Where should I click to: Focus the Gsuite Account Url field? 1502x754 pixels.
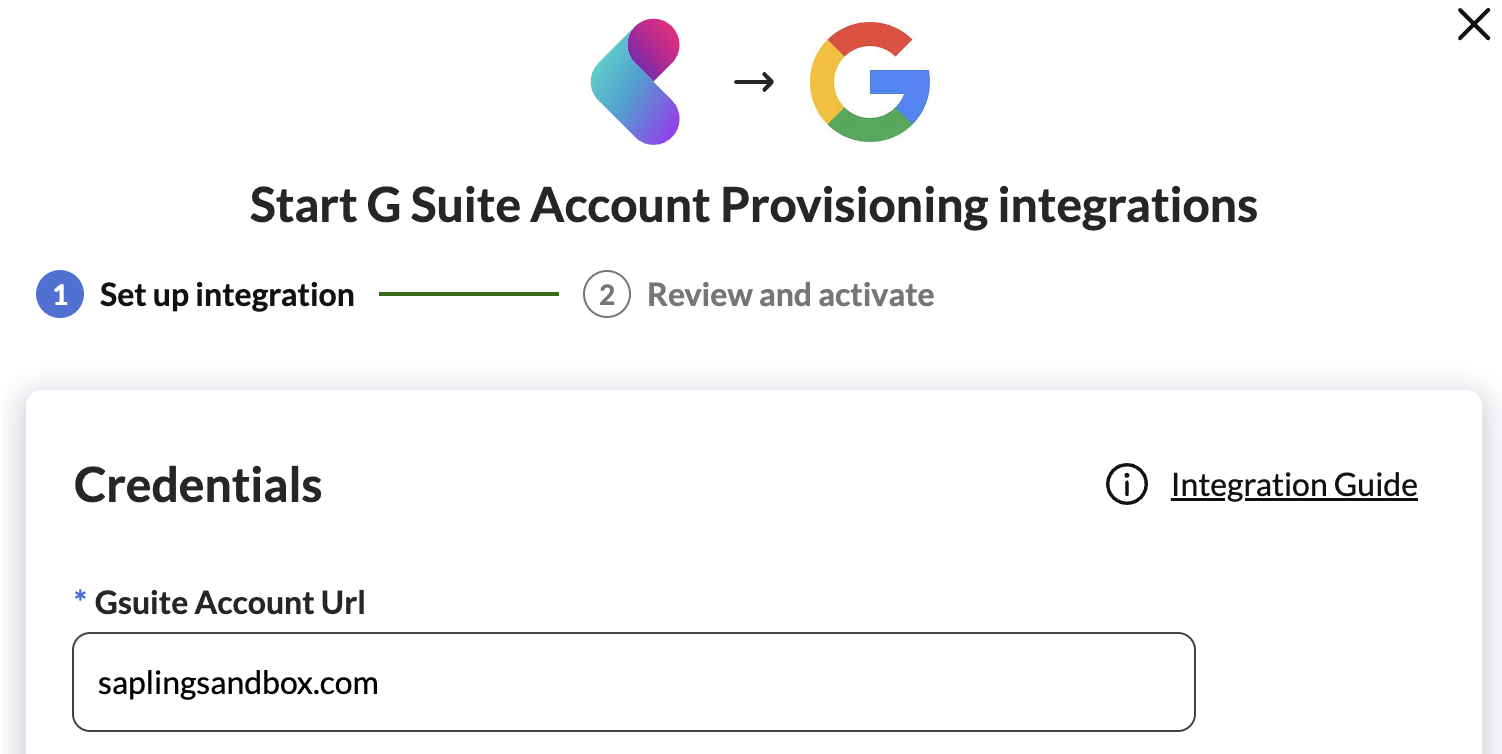point(633,682)
